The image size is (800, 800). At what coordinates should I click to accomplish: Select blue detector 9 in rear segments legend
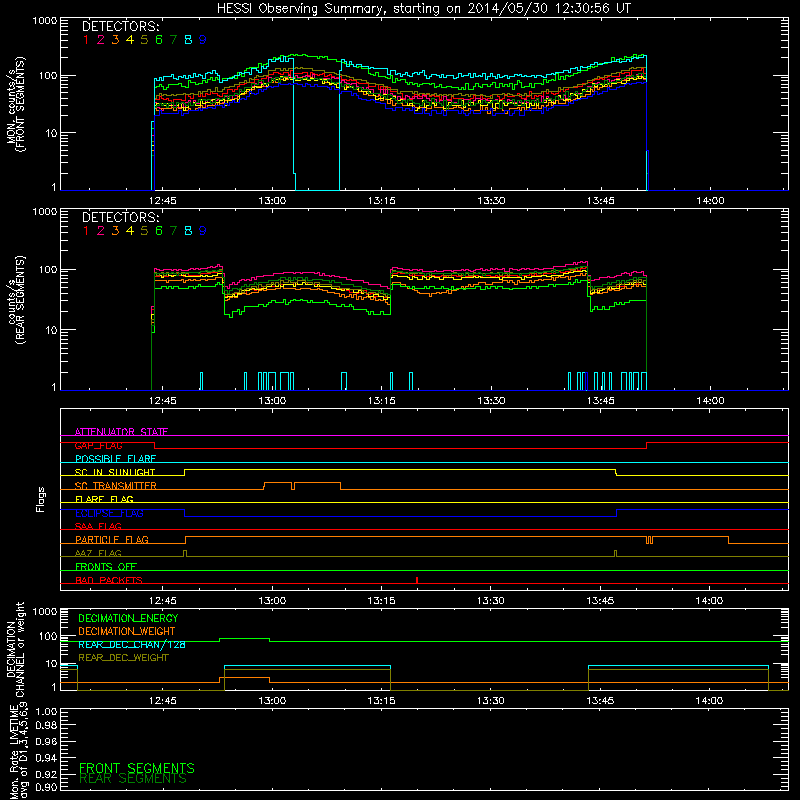click(203, 231)
